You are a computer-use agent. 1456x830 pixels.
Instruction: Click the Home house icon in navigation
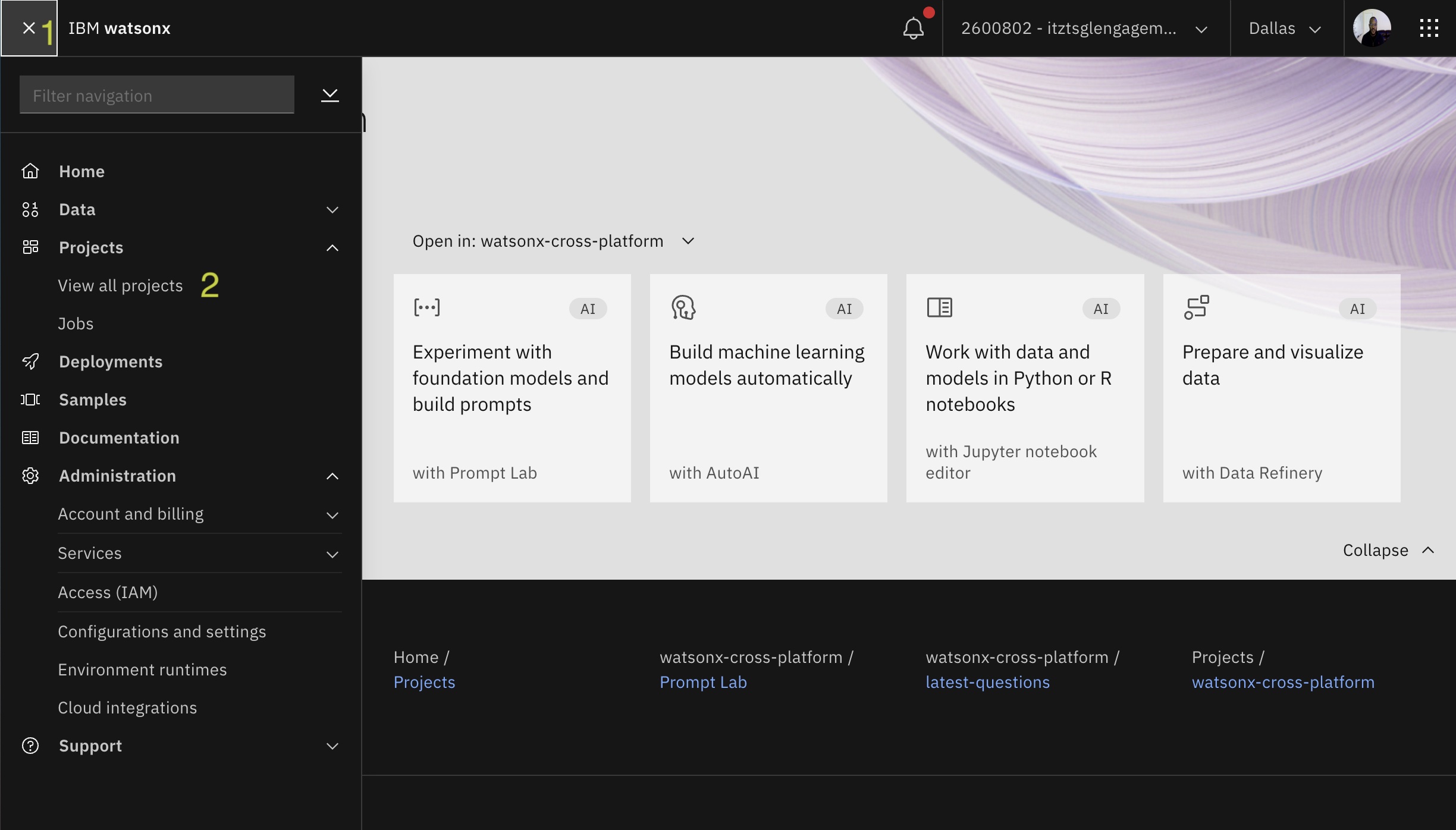coord(30,171)
